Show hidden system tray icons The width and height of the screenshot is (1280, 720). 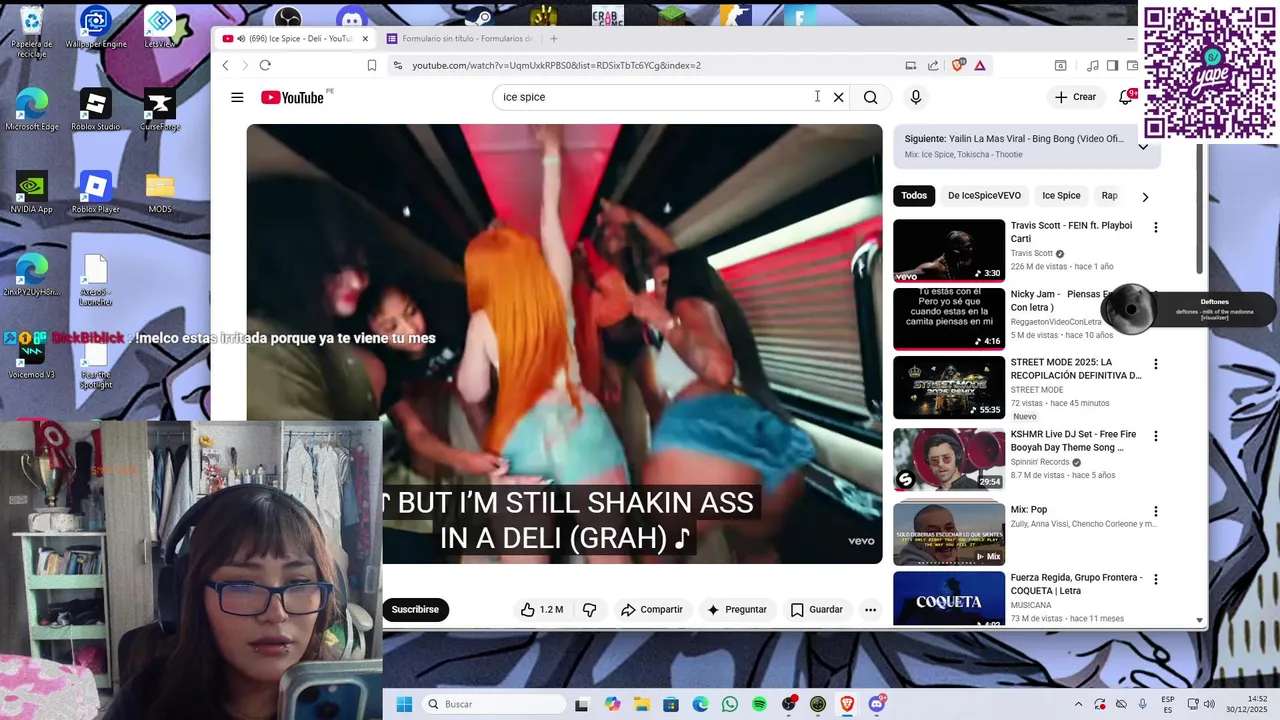click(x=1078, y=704)
